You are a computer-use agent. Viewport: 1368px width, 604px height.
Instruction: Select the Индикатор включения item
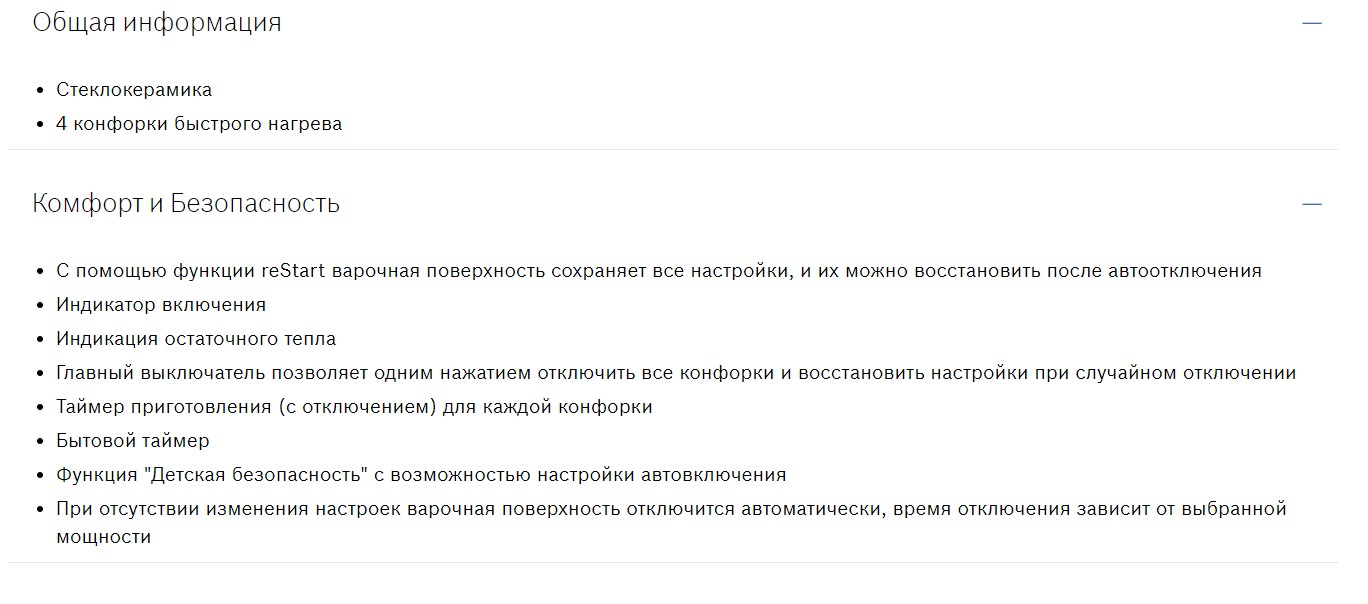tap(161, 305)
